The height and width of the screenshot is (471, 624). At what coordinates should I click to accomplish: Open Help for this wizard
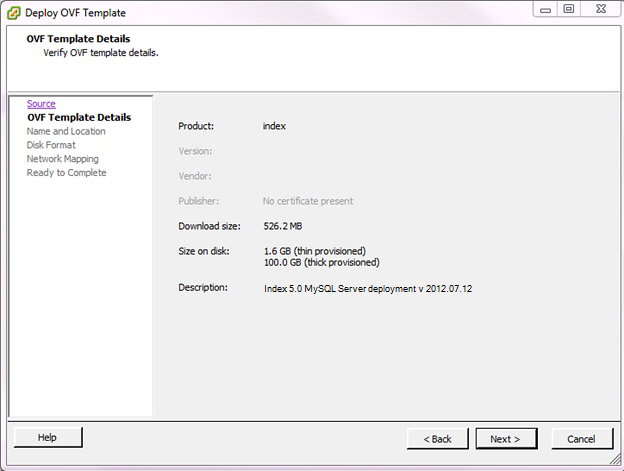(48, 437)
